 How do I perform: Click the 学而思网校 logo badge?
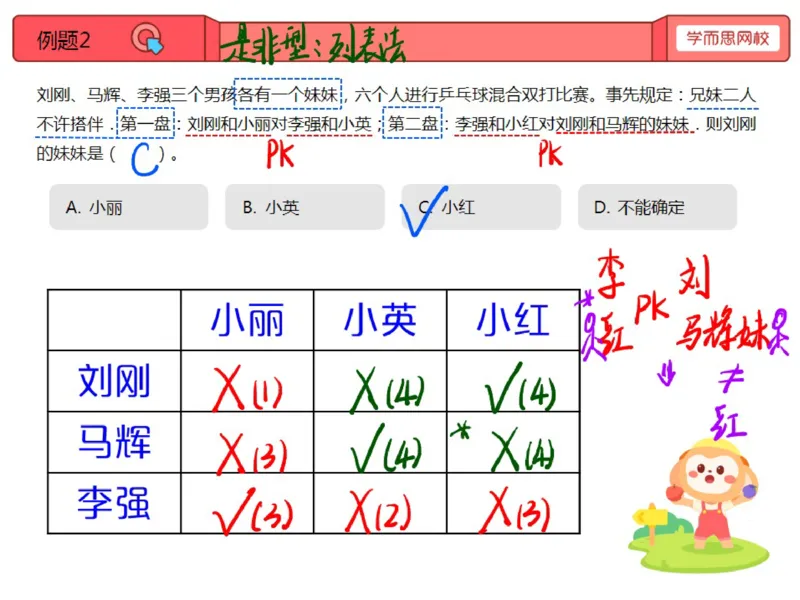[728, 38]
